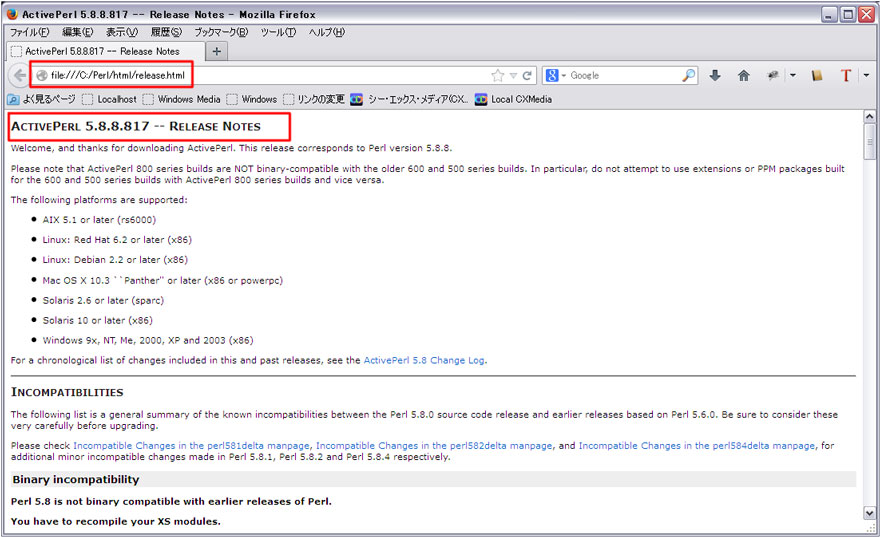This screenshot has width=880, height=537.
Task: Click list item Solaris 2.6 or later (sparc)
Action: (x=103, y=300)
